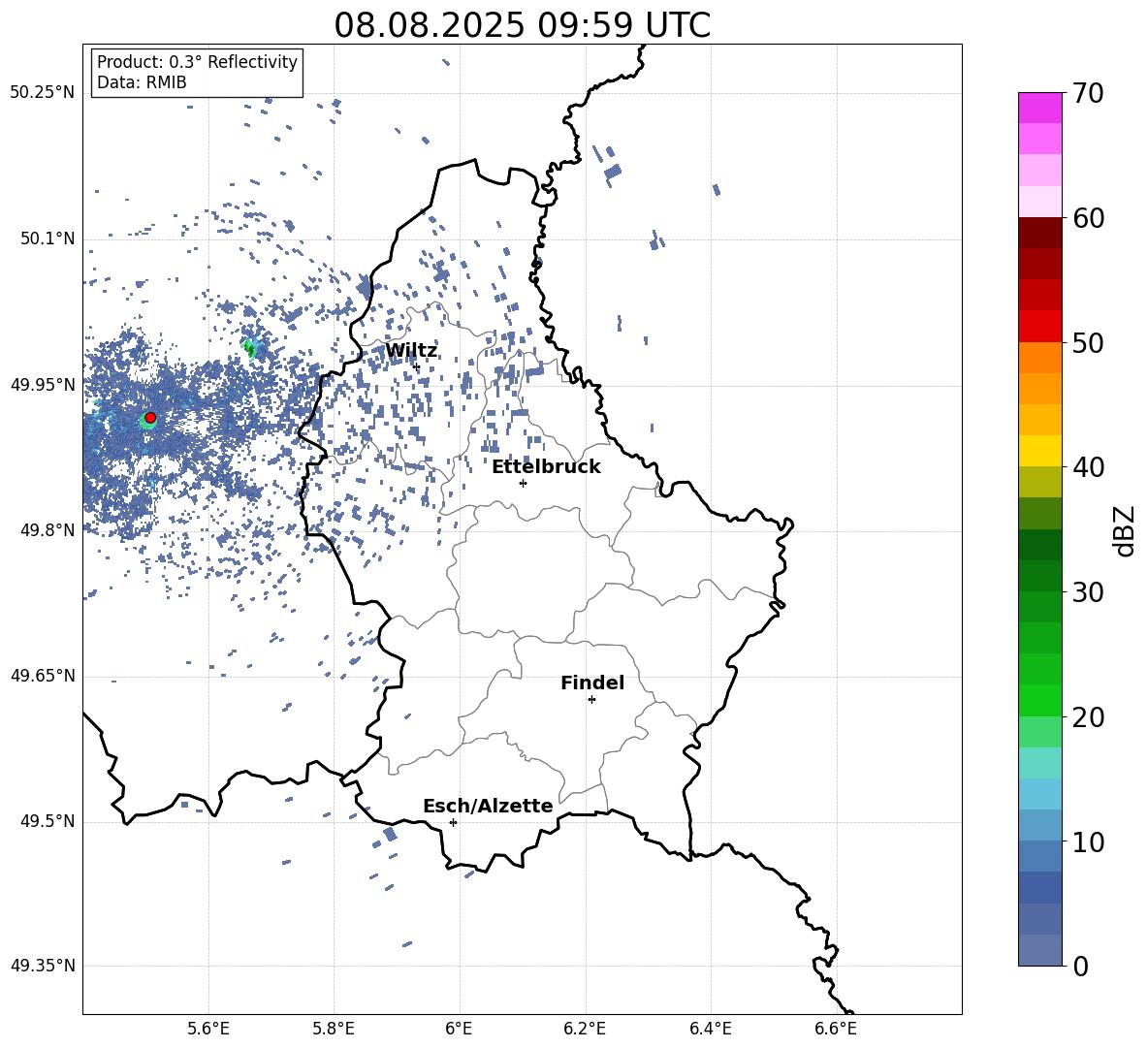Viewport: 1148px width, 1048px height.
Task: Click latitude label 49.35°N
Action: [x=43, y=966]
